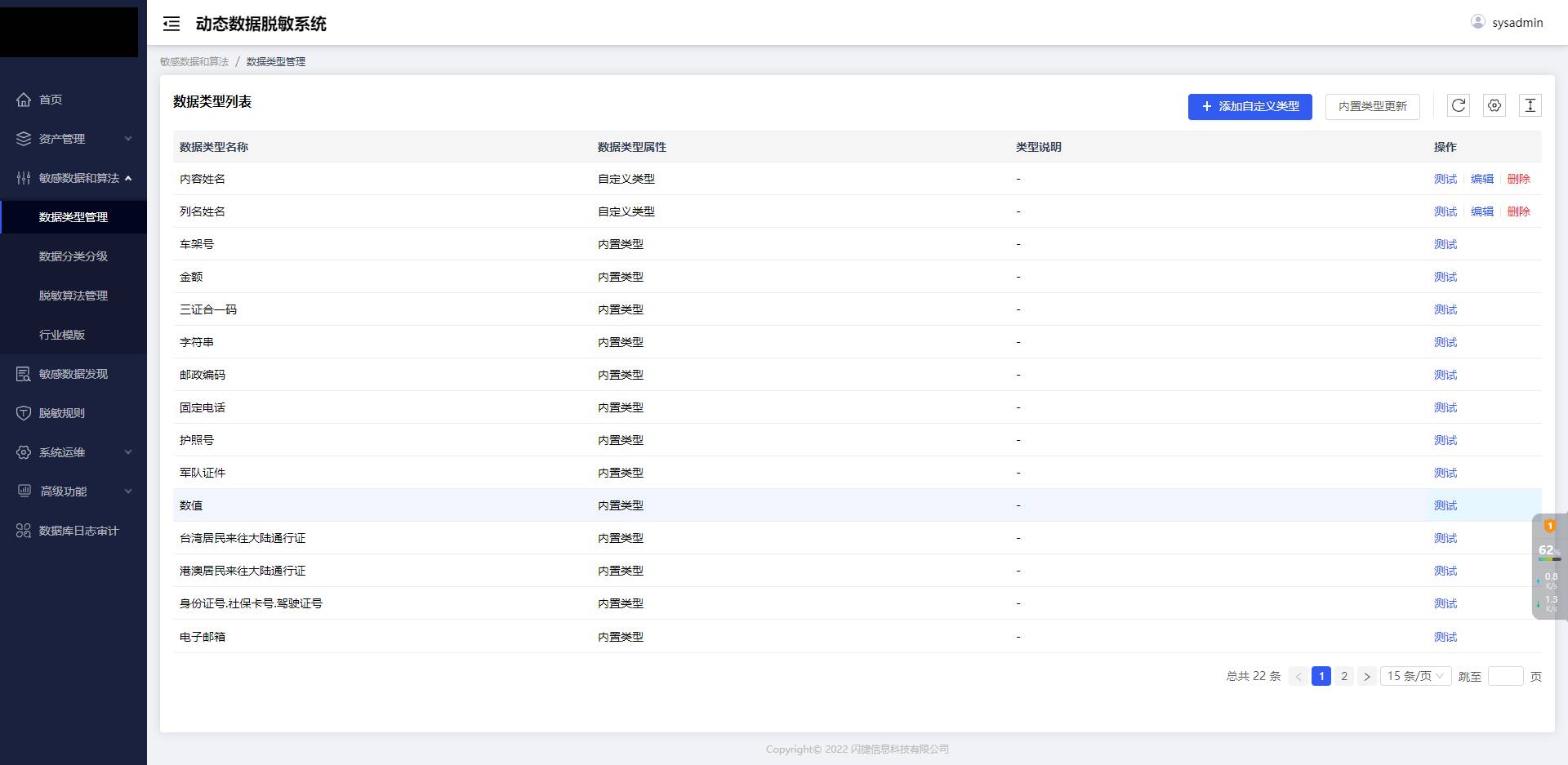This screenshot has height=765, width=1568.
Task: Click 测试 for 三证合一码 row
Action: (x=1445, y=309)
